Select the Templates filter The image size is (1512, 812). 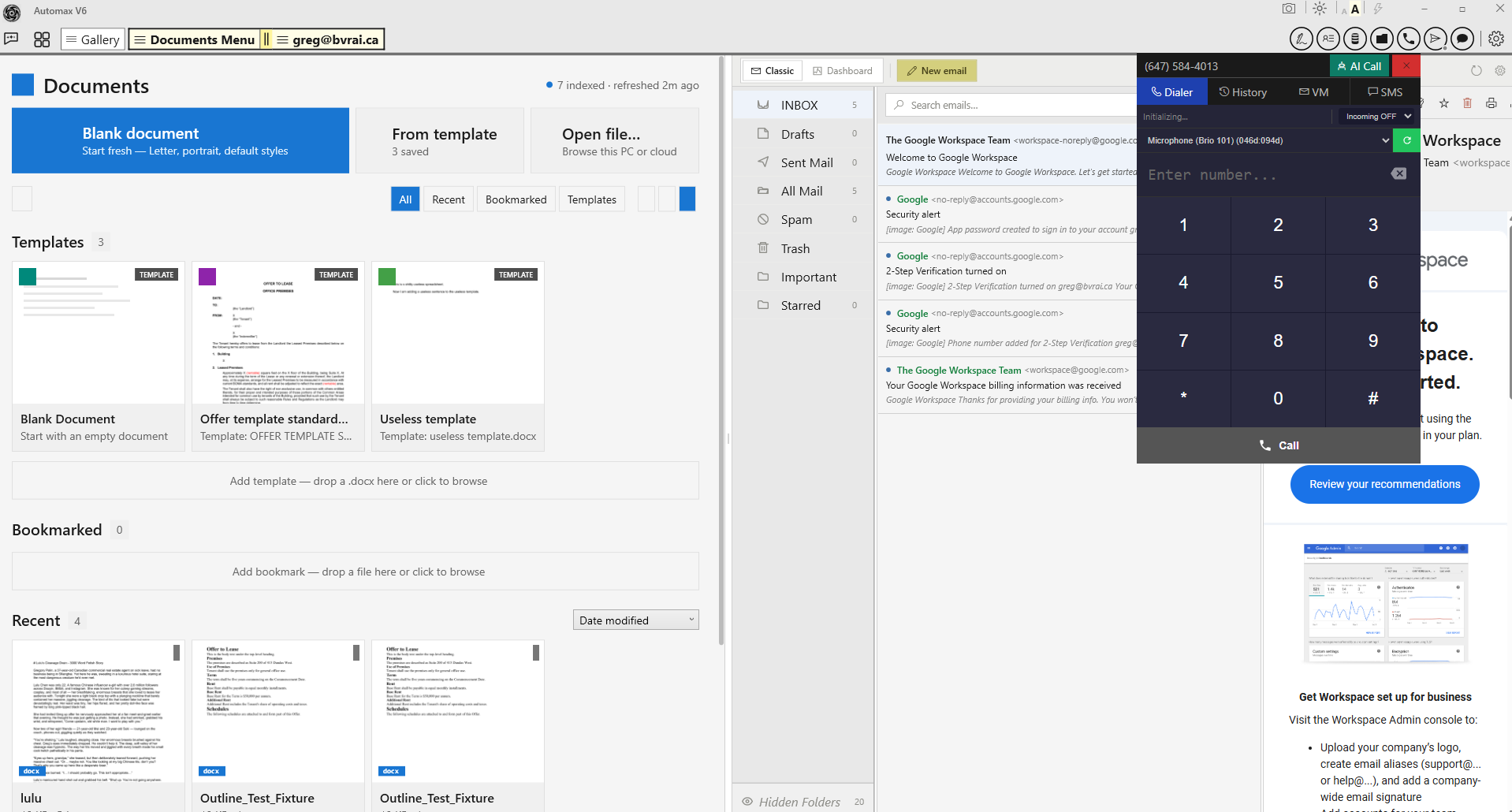(592, 199)
